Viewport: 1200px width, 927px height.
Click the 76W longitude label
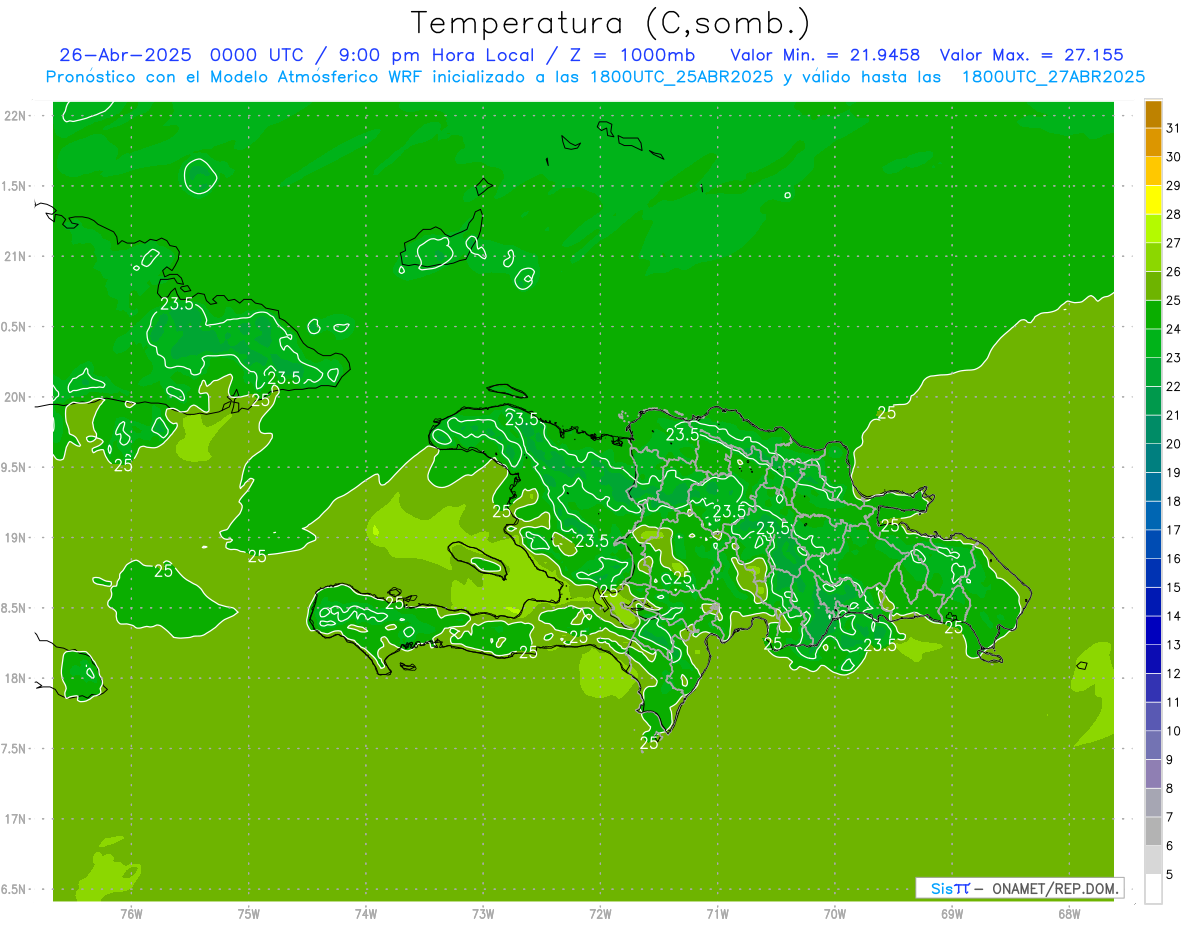click(131, 913)
